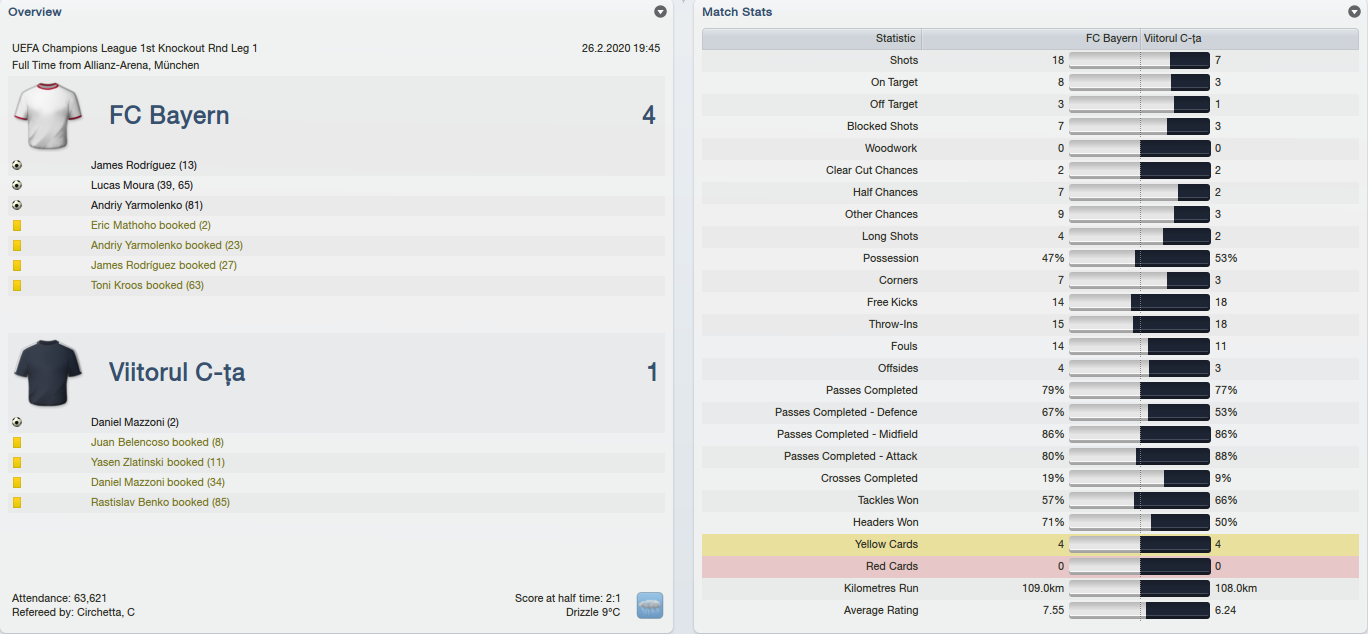Image resolution: width=1368 pixels, height=634 pixels.
Task: Click the goal icon beside Lucas Moura
Action: (17, 185)
